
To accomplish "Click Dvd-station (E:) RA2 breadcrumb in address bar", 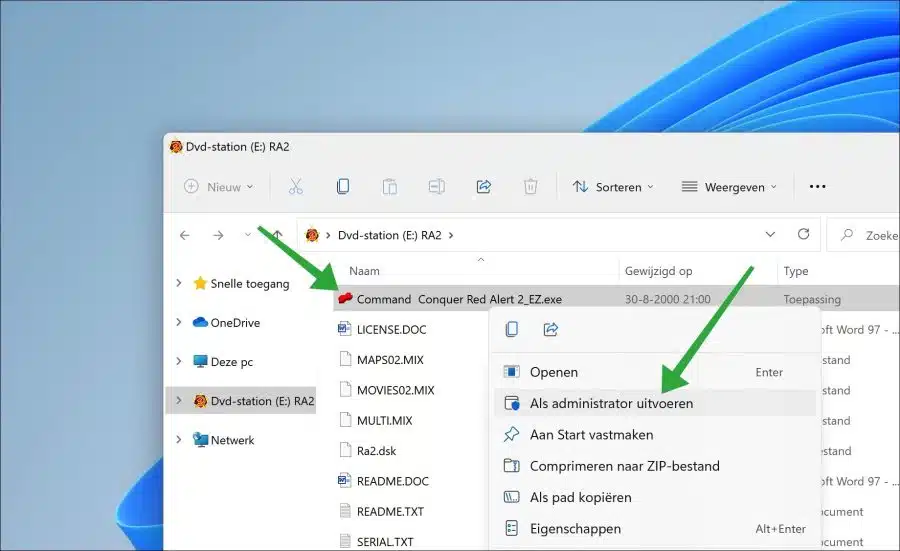I will 389,235.
